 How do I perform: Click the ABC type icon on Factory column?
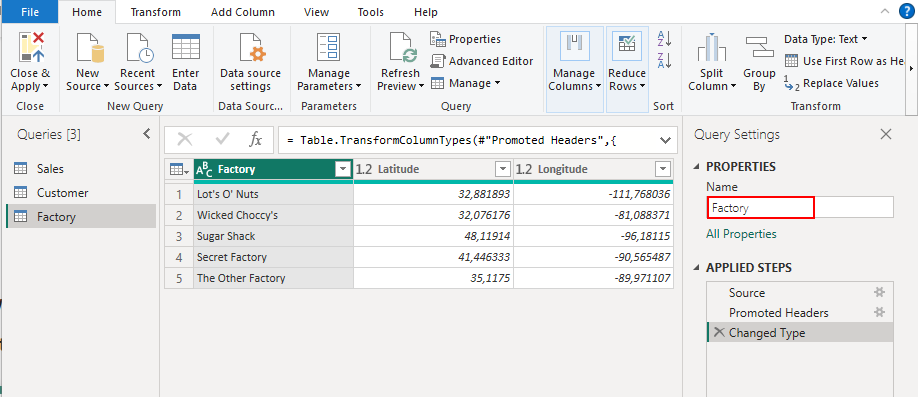pos(204,170)
